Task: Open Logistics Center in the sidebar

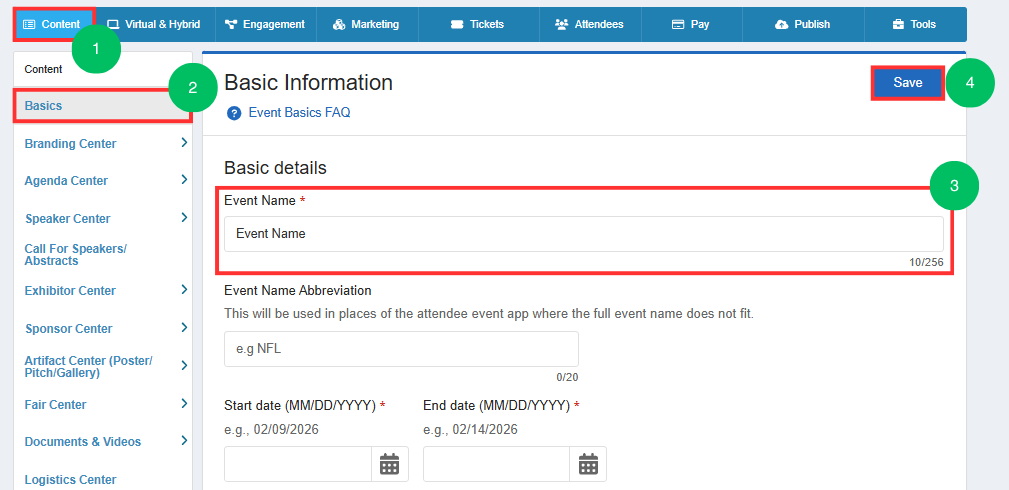Action: (70, 480)
